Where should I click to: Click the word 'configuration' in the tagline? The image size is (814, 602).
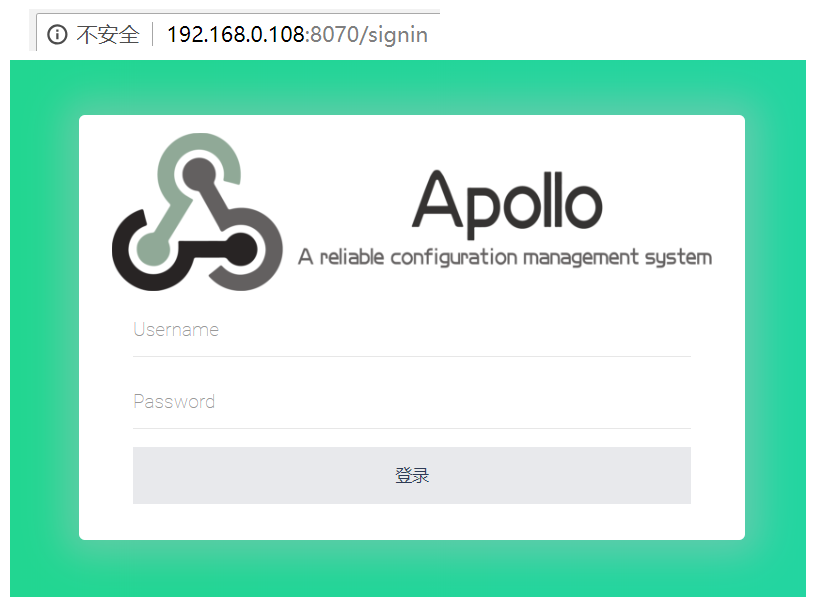pos(454,257)
